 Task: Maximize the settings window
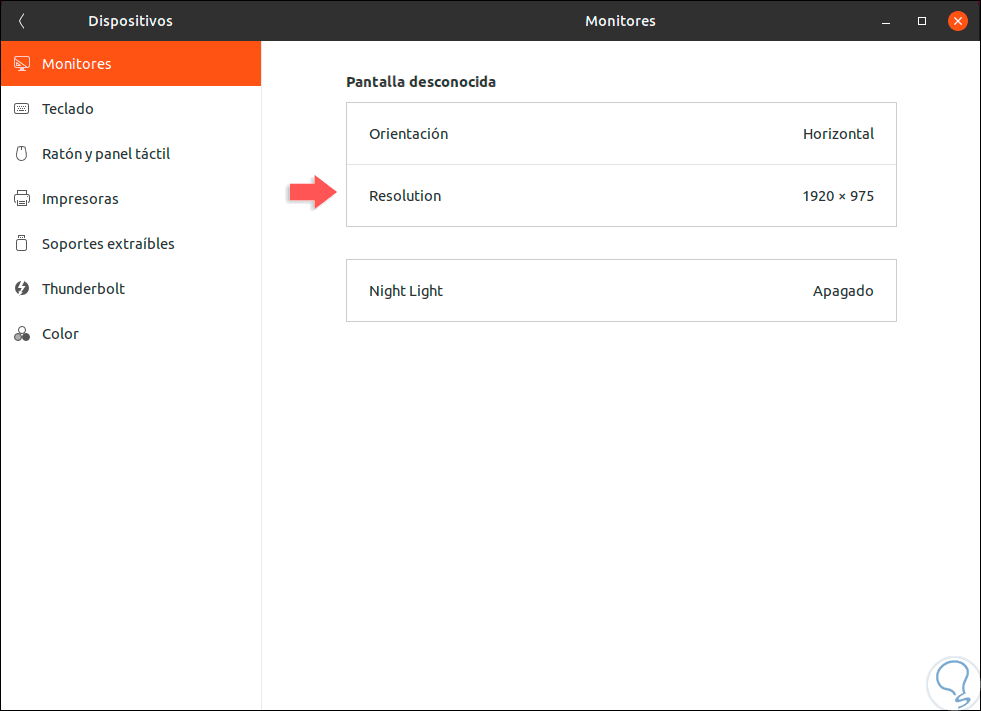(x=922, y=21)
